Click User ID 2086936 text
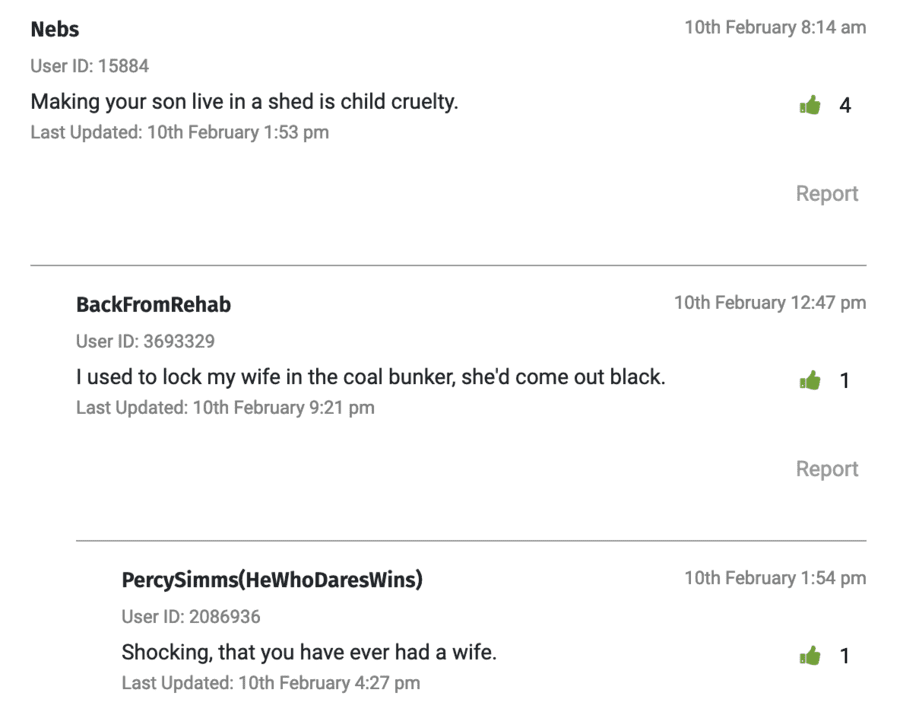Image resolution: width=900 pixels, height=715 pixels. pyautogui.click(x=191, y=617)
